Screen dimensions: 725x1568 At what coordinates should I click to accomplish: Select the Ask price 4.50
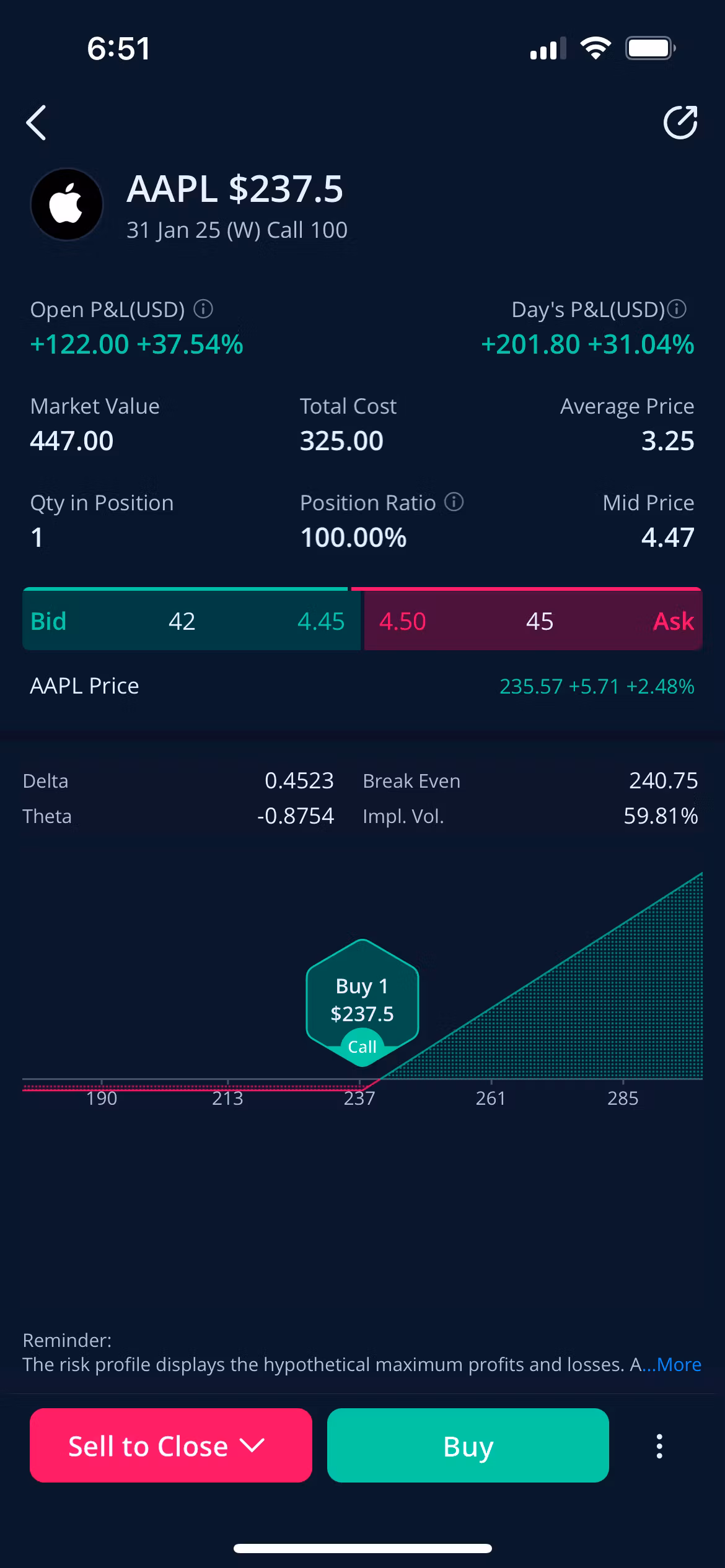(x=403, y=621)
